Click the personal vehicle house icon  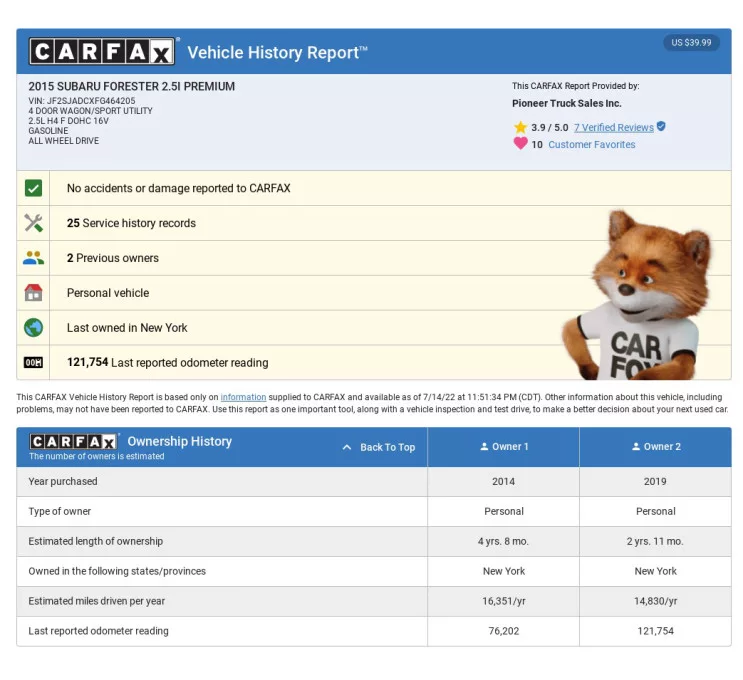tap(33, 293)
